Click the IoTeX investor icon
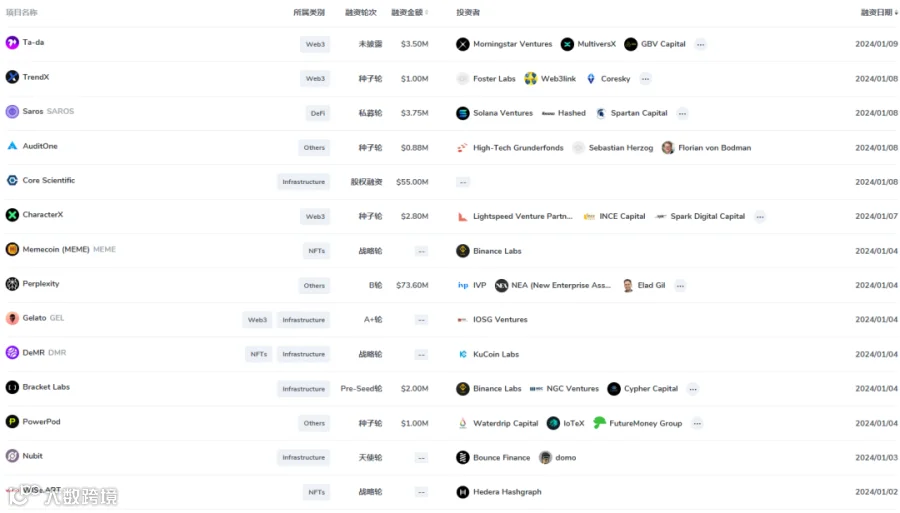 pyautogui.click(x=553, y=423)
